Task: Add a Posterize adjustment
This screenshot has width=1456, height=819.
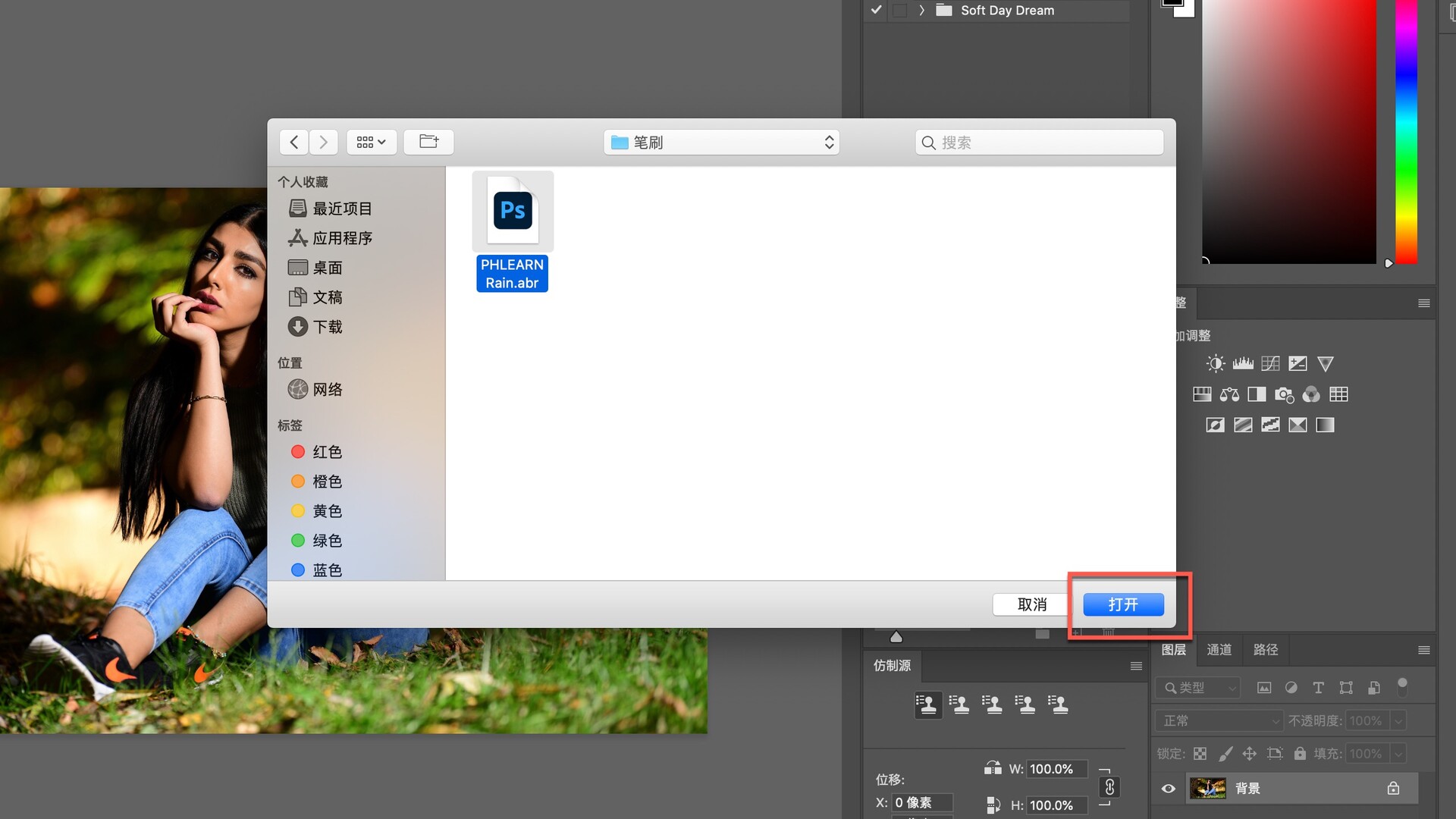Action: 1243,425
